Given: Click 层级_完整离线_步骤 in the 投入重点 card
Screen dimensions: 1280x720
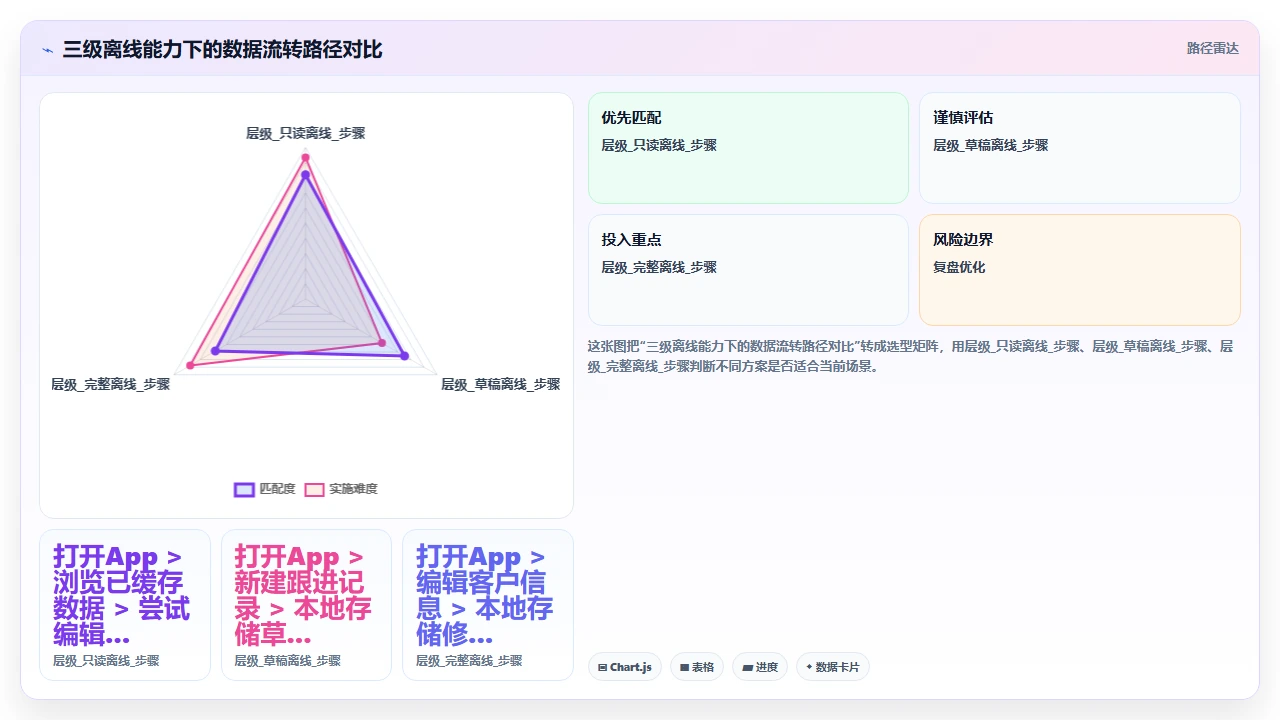Looking at the screenshot, I should click(x=659, y=267).
